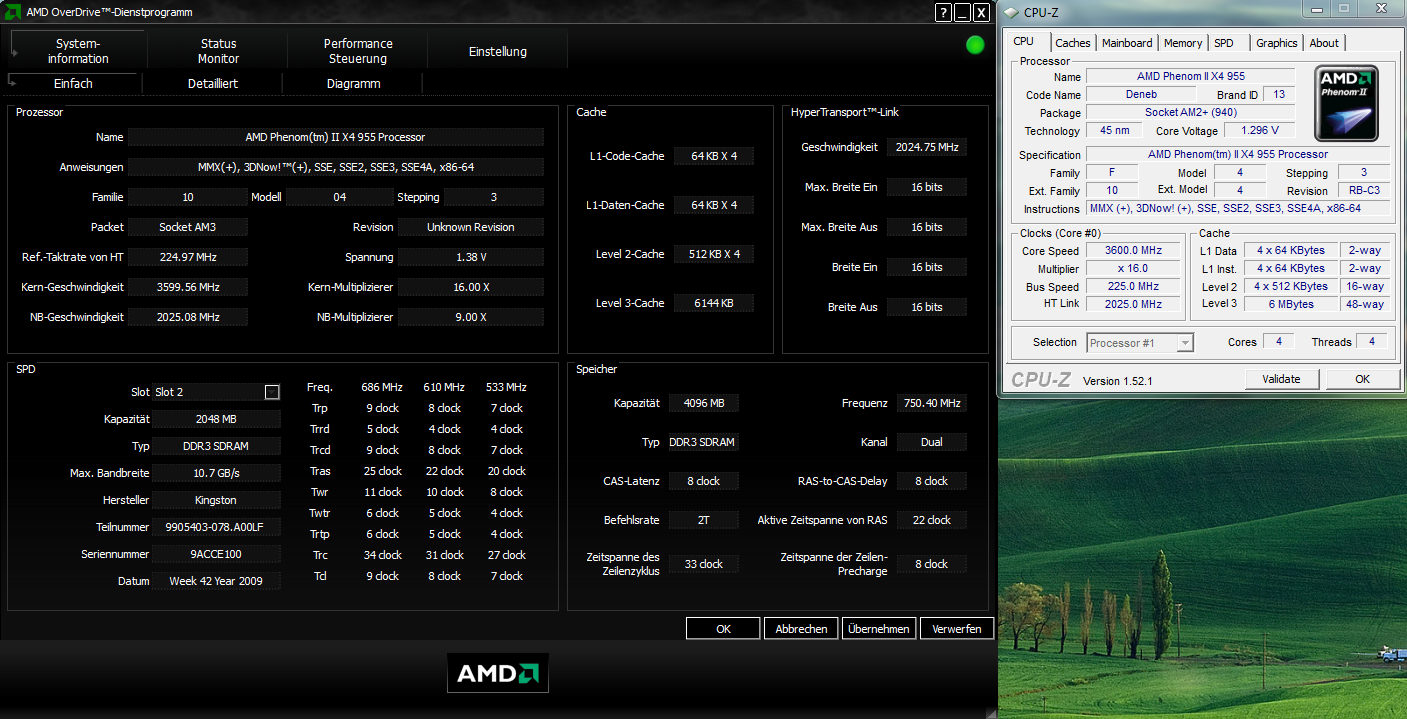
Task: Click the Level 3-Cache value 6144 KB
Action: tap(713, 303)
